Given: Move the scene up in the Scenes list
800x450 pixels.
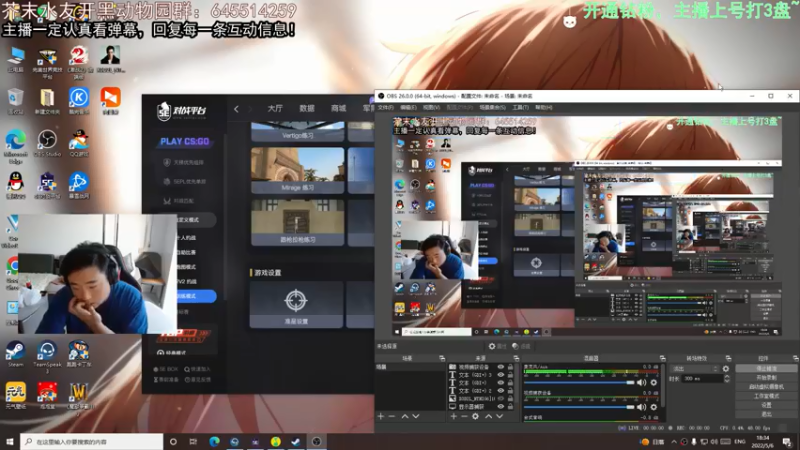Looking at the screenshot, I should point(405,416).
